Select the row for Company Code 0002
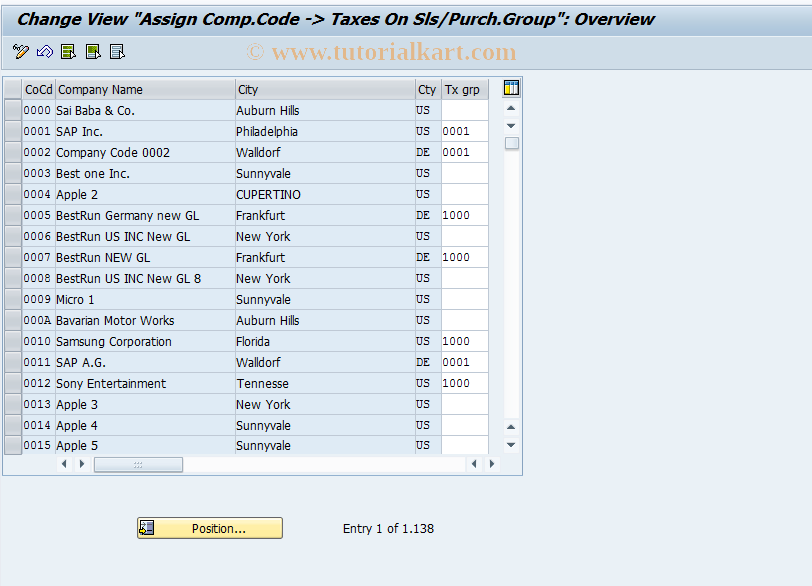812x586 pixels. pyautogui.click(x=13, y=152)
